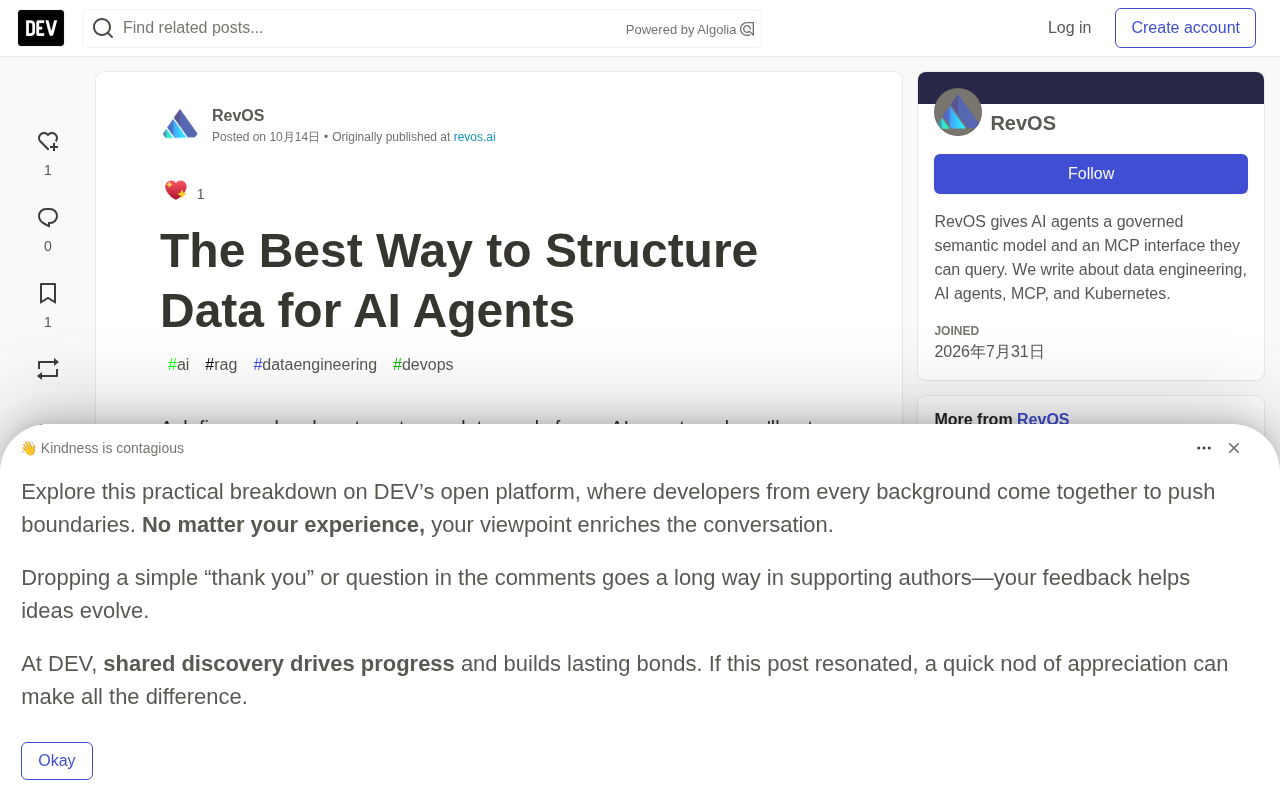
Task: Follow the RevOS profile
Action: pyautogui.click(x=1091, y=174)
